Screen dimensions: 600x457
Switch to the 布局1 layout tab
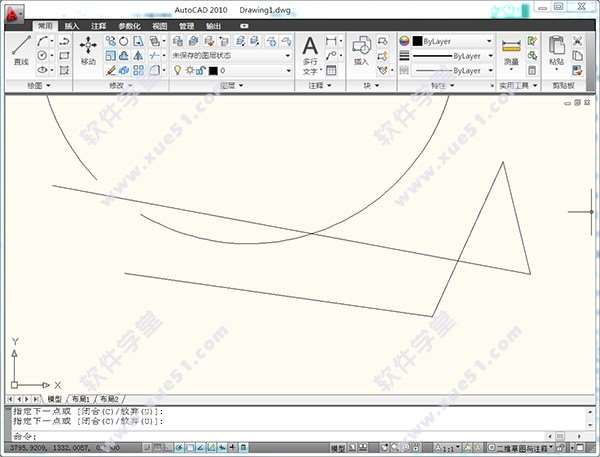82,398
